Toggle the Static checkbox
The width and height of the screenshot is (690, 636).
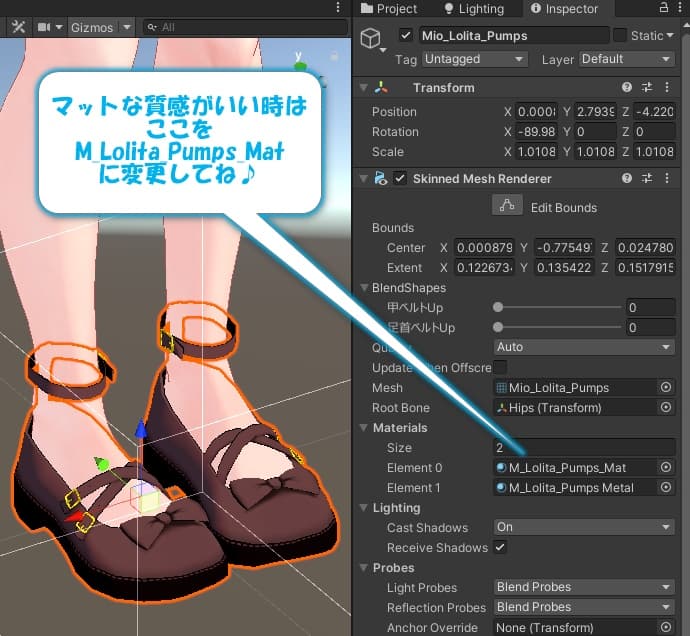click(620, 36)
